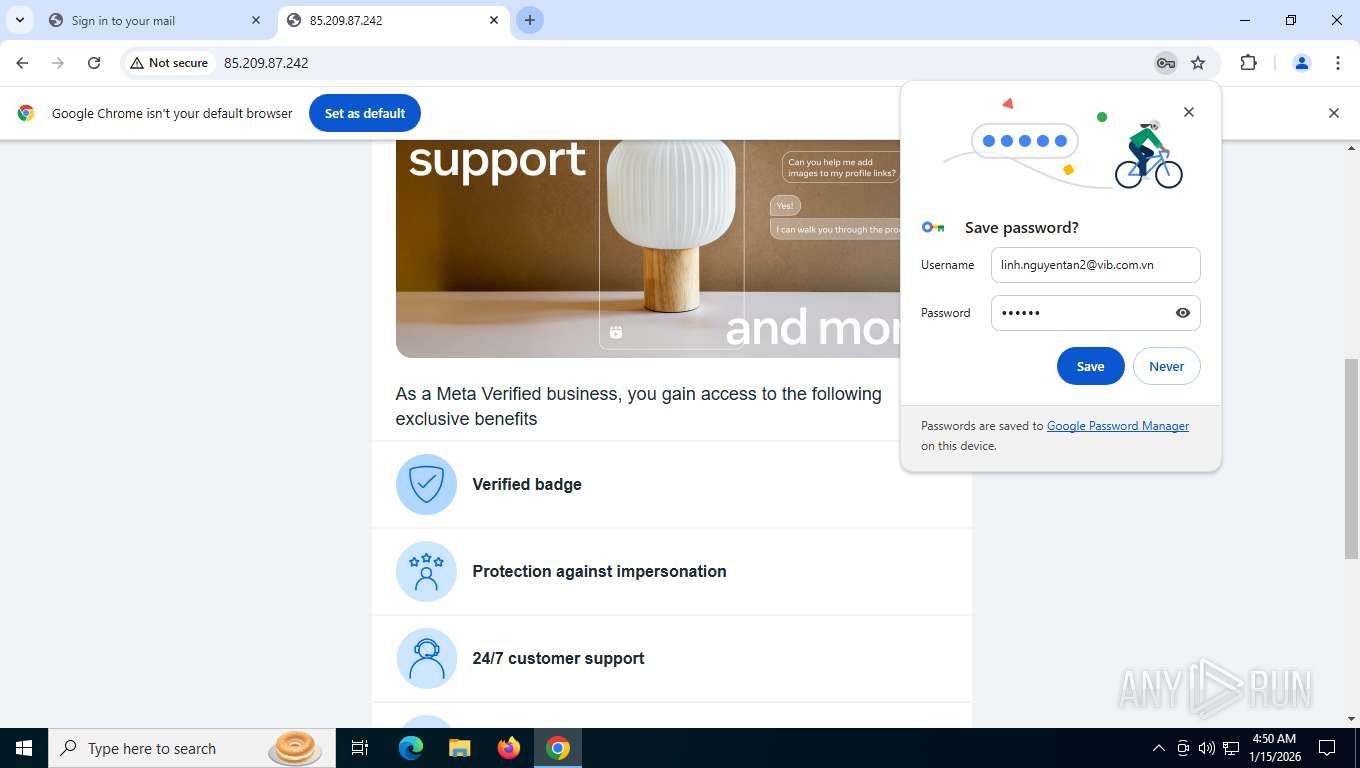1360x768 pixels.
Task: Click the password key icon in address bar
Action: tap(1165, 63)
